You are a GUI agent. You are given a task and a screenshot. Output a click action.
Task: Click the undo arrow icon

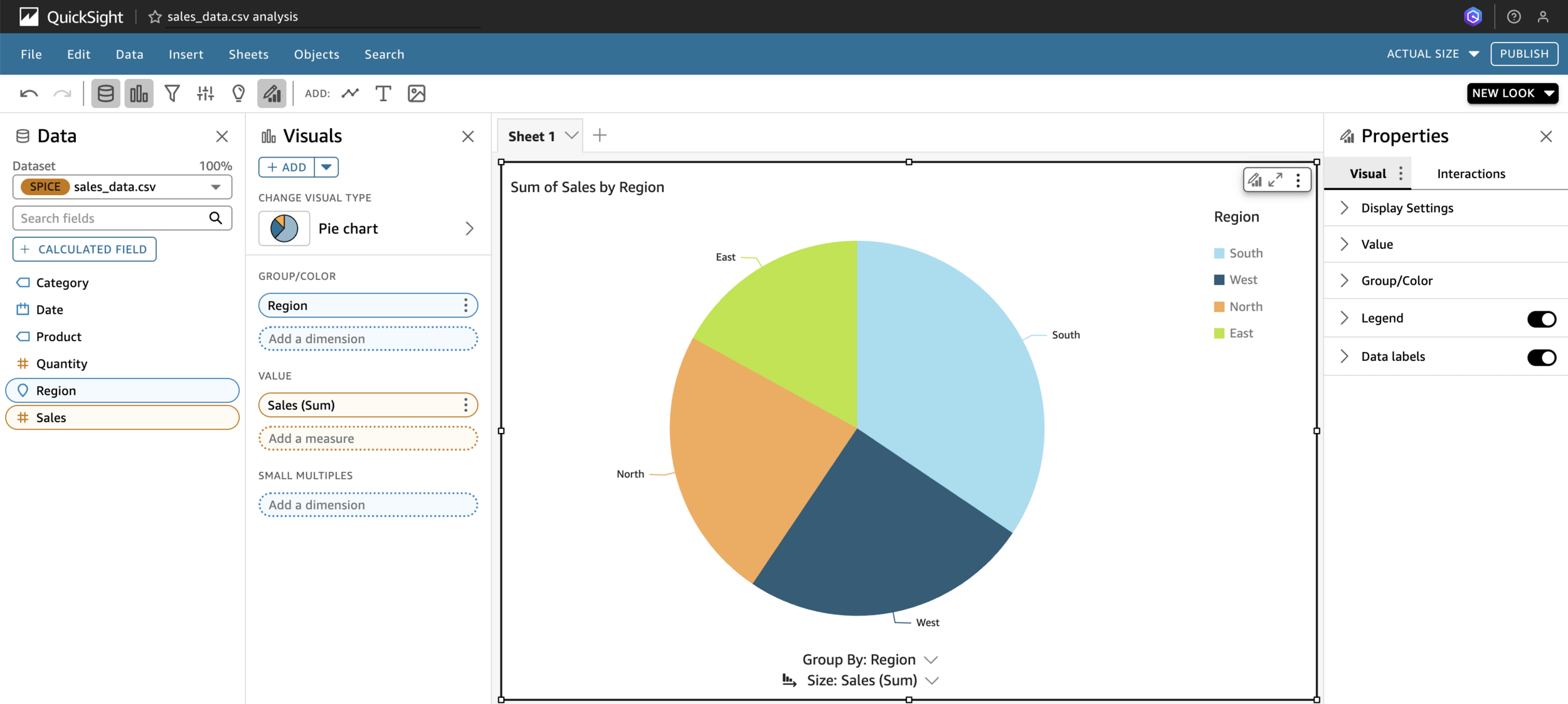click(x=29, y=93)
